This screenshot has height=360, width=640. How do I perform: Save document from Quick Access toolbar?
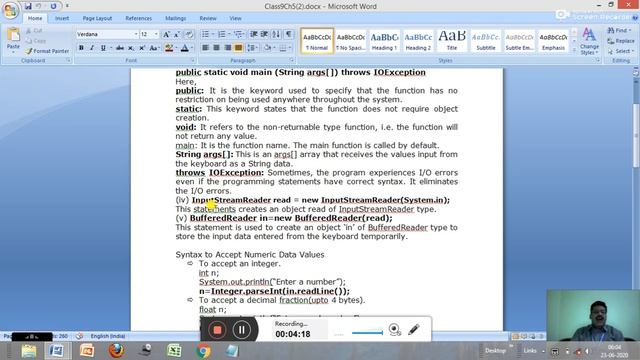coord(28,6)
